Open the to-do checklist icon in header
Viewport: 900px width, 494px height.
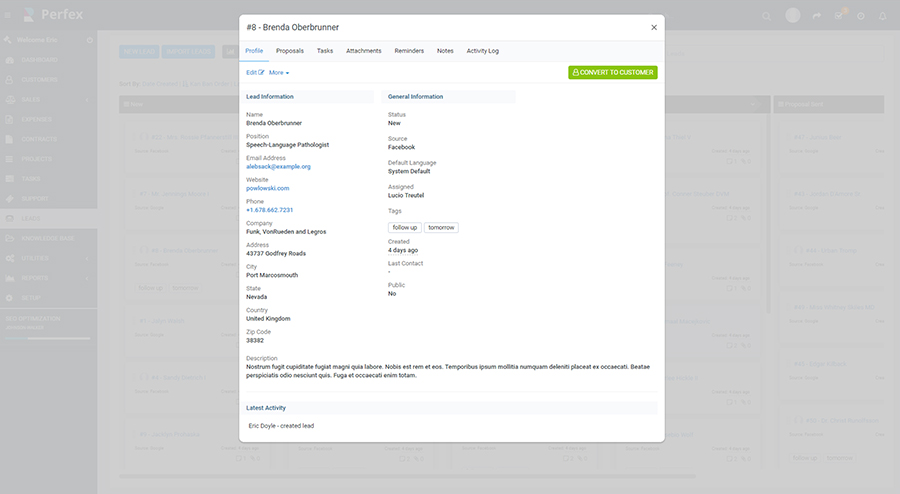click(839, 16)
